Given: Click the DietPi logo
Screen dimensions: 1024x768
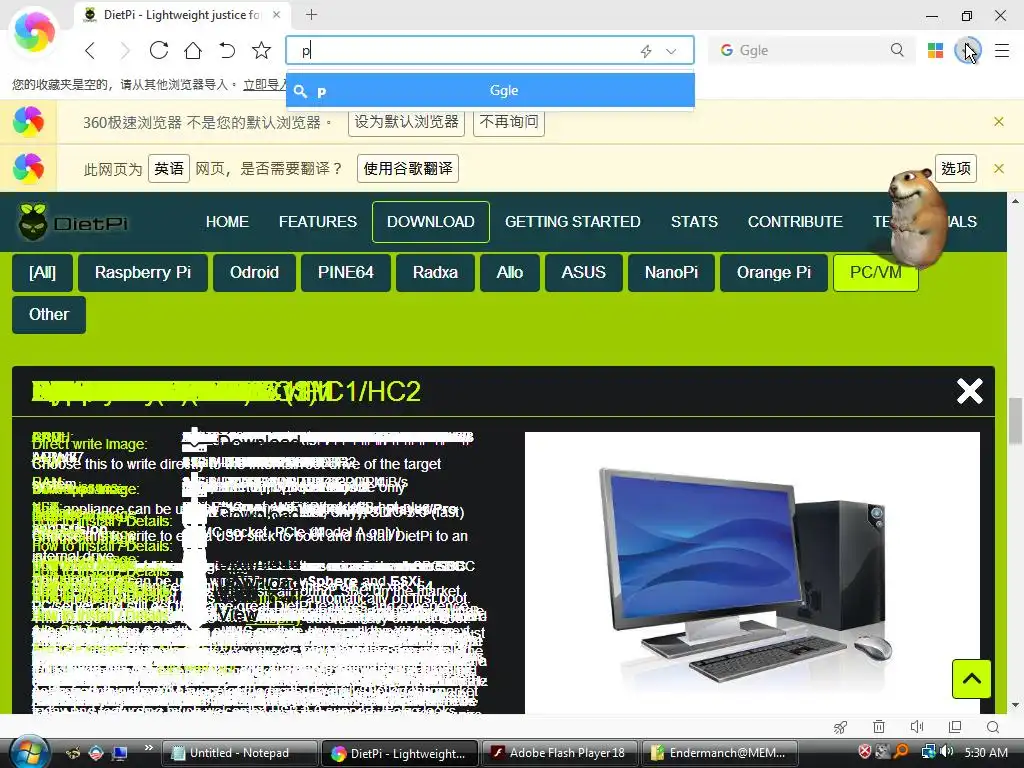Looking at the screenshot, I should 72,222.
